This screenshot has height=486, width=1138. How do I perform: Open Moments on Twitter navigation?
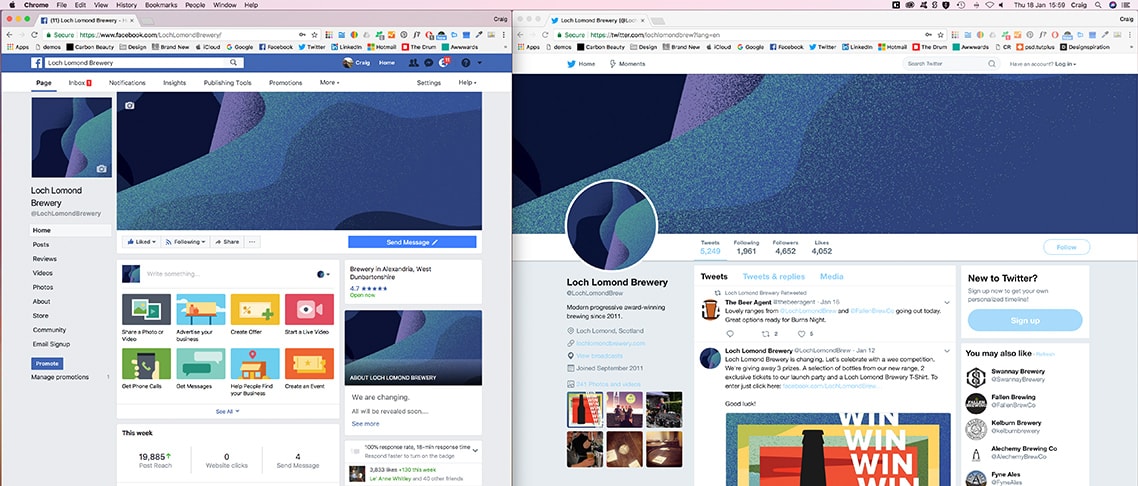pos(627,64)
